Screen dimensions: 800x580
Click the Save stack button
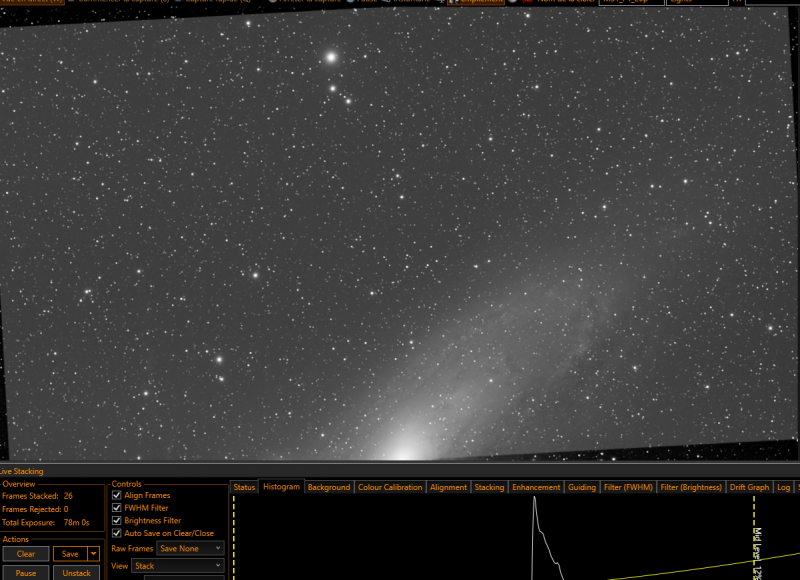point(70,553)
